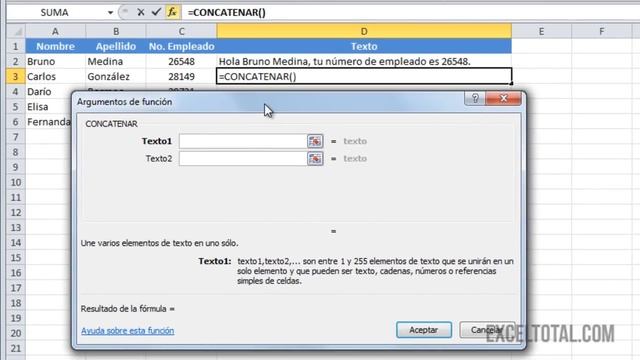Select row 1 header

(x=16, y=46)
